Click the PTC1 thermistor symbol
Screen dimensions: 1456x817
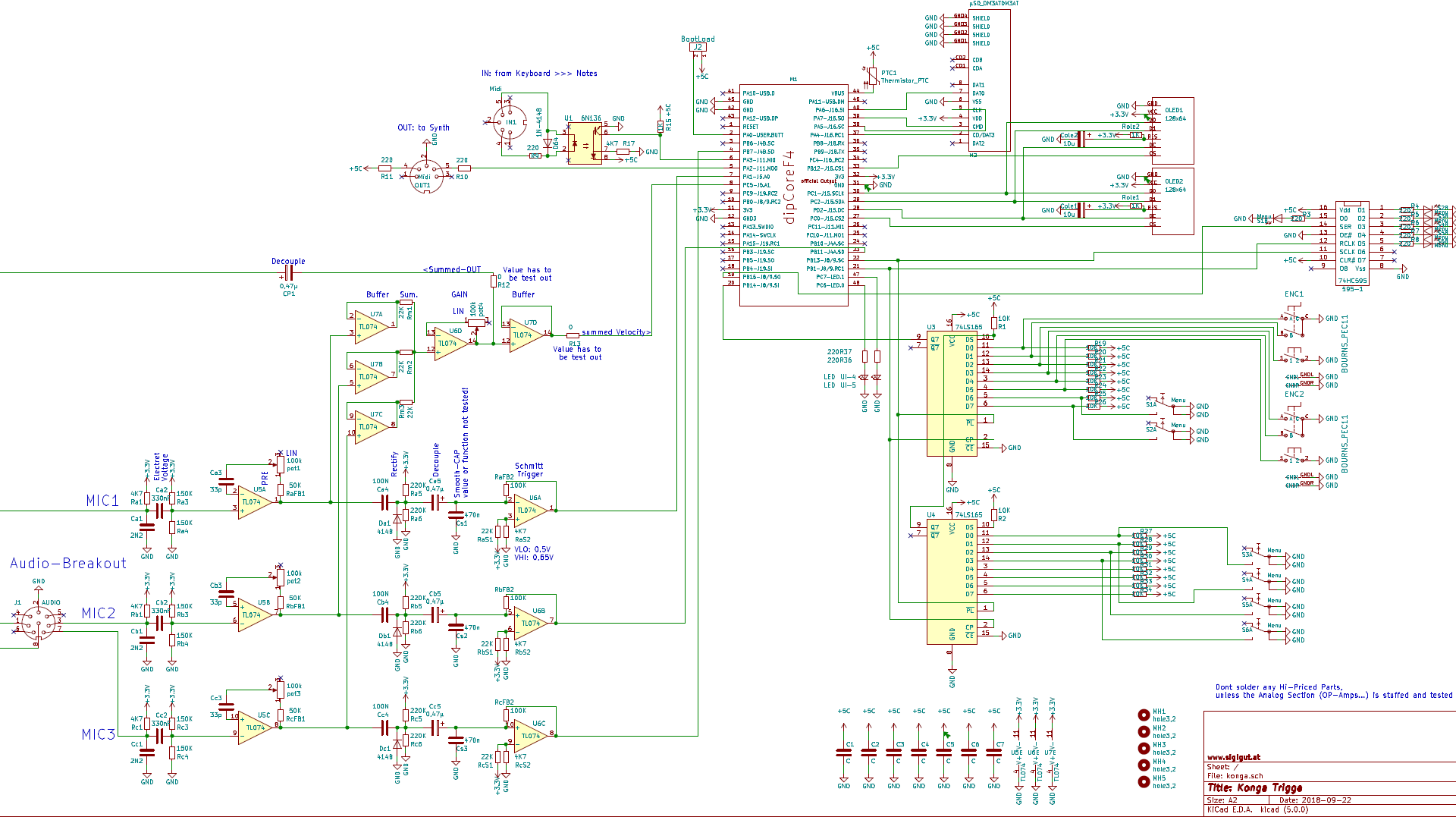(x=873, y=76)
